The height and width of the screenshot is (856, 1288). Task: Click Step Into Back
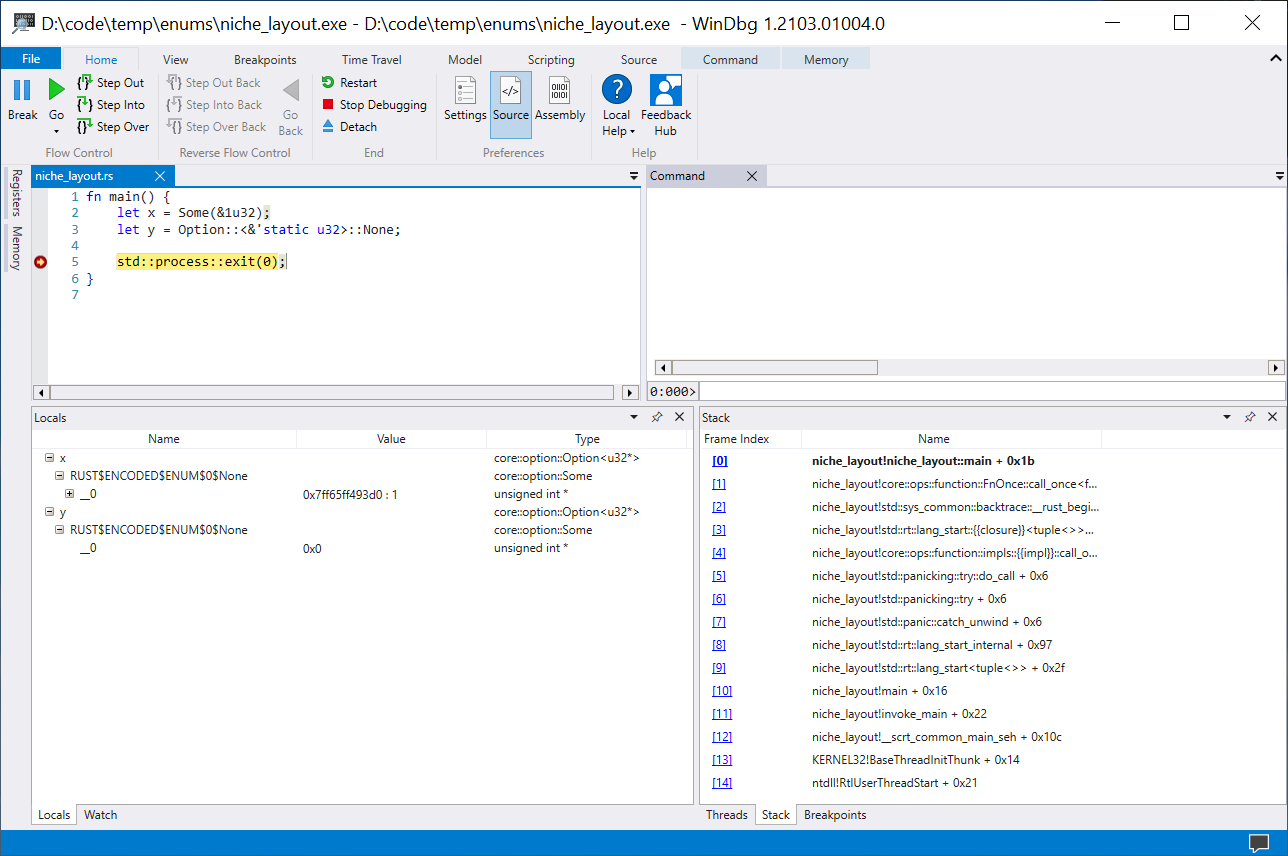point(214,105)
